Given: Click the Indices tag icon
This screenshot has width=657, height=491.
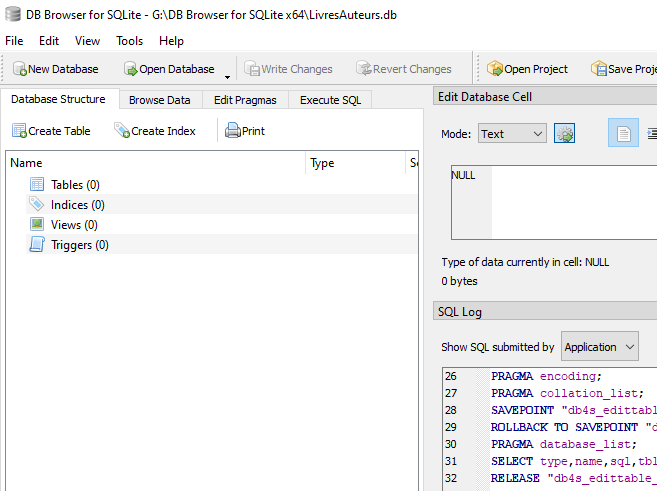Looking at the screenshot, I should (x=37, y=204).
